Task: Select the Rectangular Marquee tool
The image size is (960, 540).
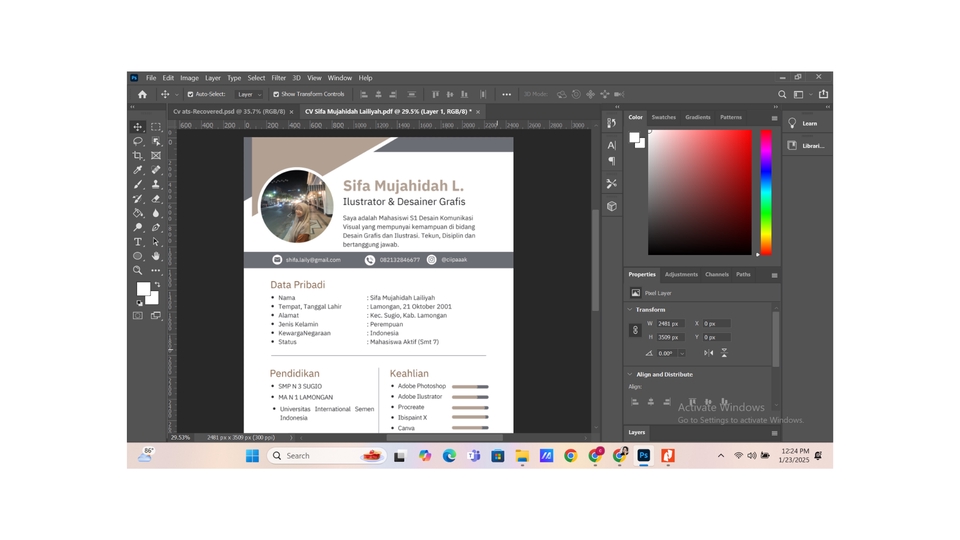Action: (x=156, y=127)
